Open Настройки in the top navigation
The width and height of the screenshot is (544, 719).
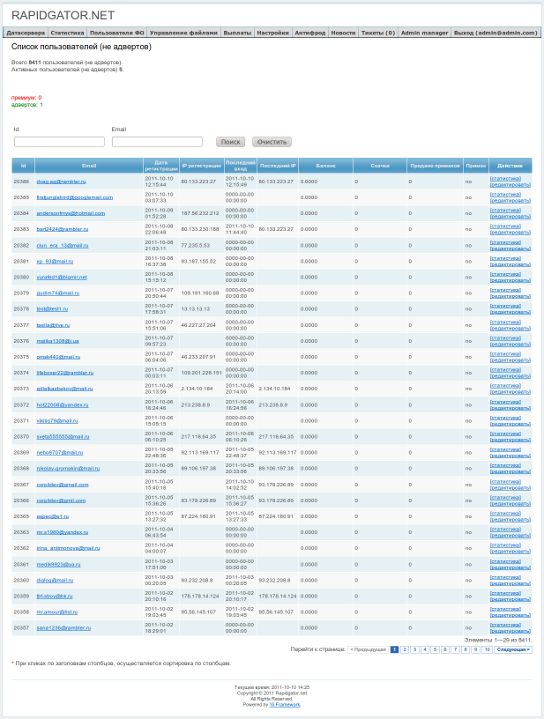pyautogui.click(x=273, y=33)
